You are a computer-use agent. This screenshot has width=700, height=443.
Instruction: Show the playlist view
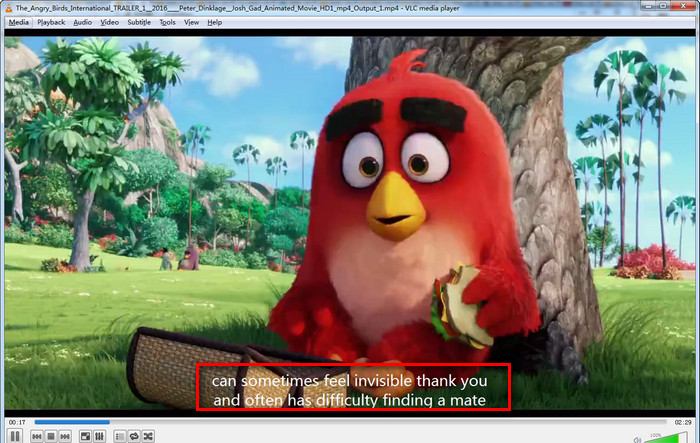pos(120,436)
